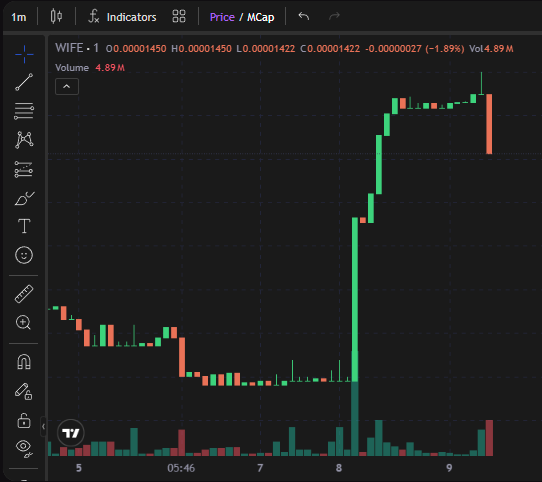Click the last red volume bar
542x482 pixels.
tap(489, 438)
